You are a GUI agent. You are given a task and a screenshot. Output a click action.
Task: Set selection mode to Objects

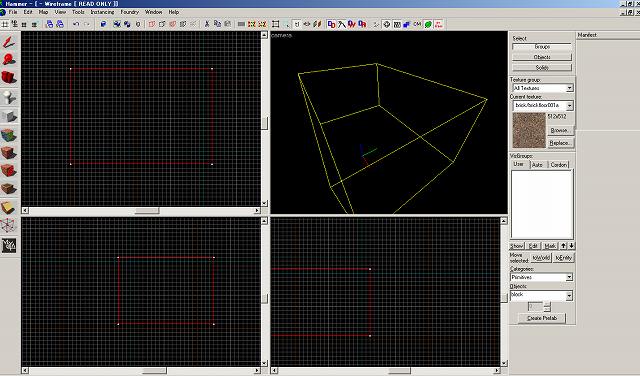coord(542,57)
